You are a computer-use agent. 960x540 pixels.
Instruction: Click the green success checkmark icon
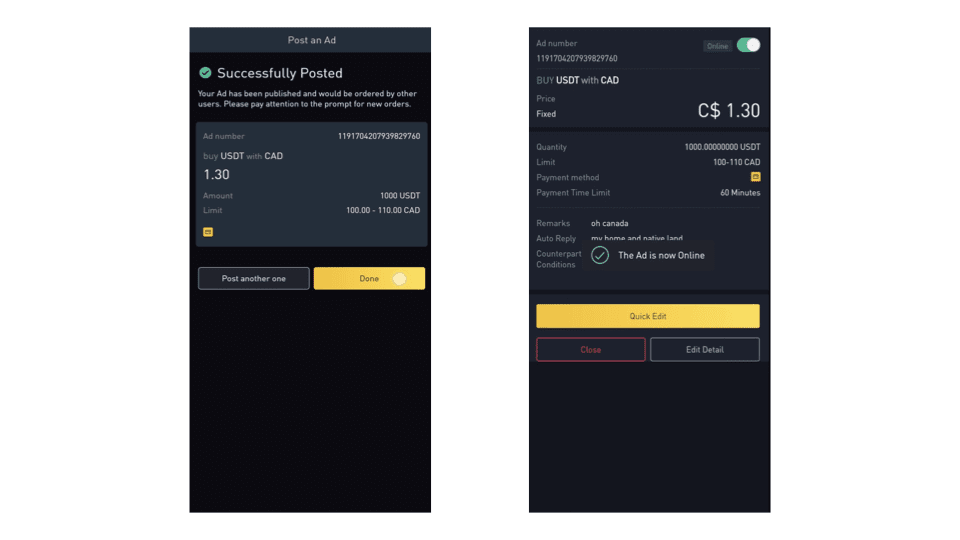205,73
